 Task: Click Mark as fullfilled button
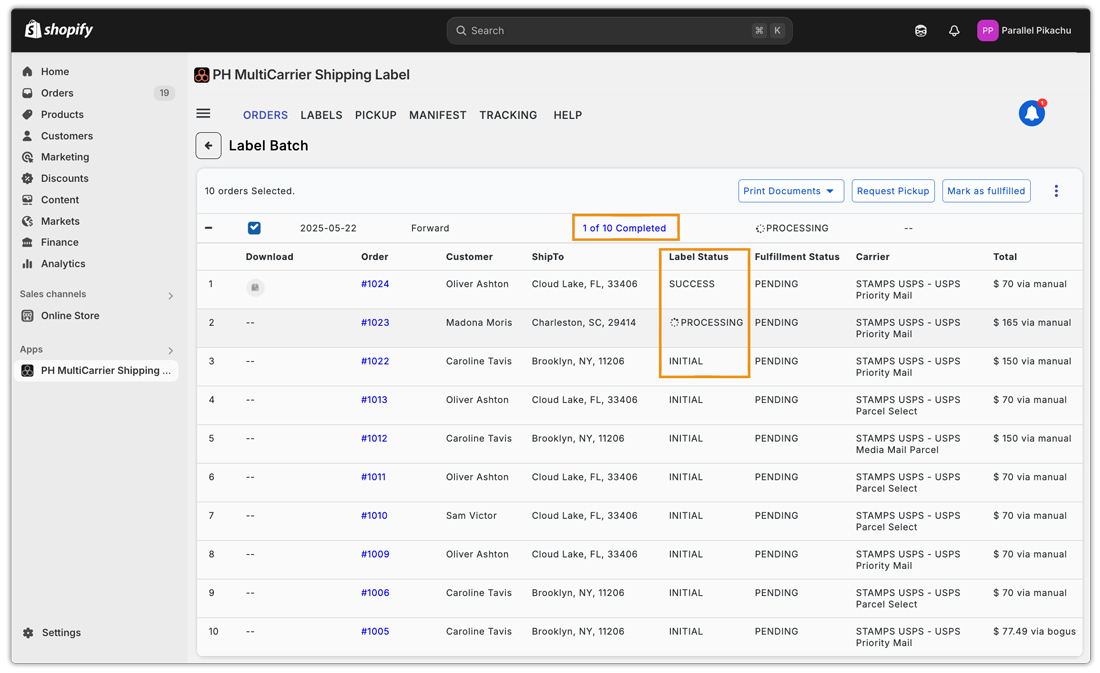(x=986, y=191)
